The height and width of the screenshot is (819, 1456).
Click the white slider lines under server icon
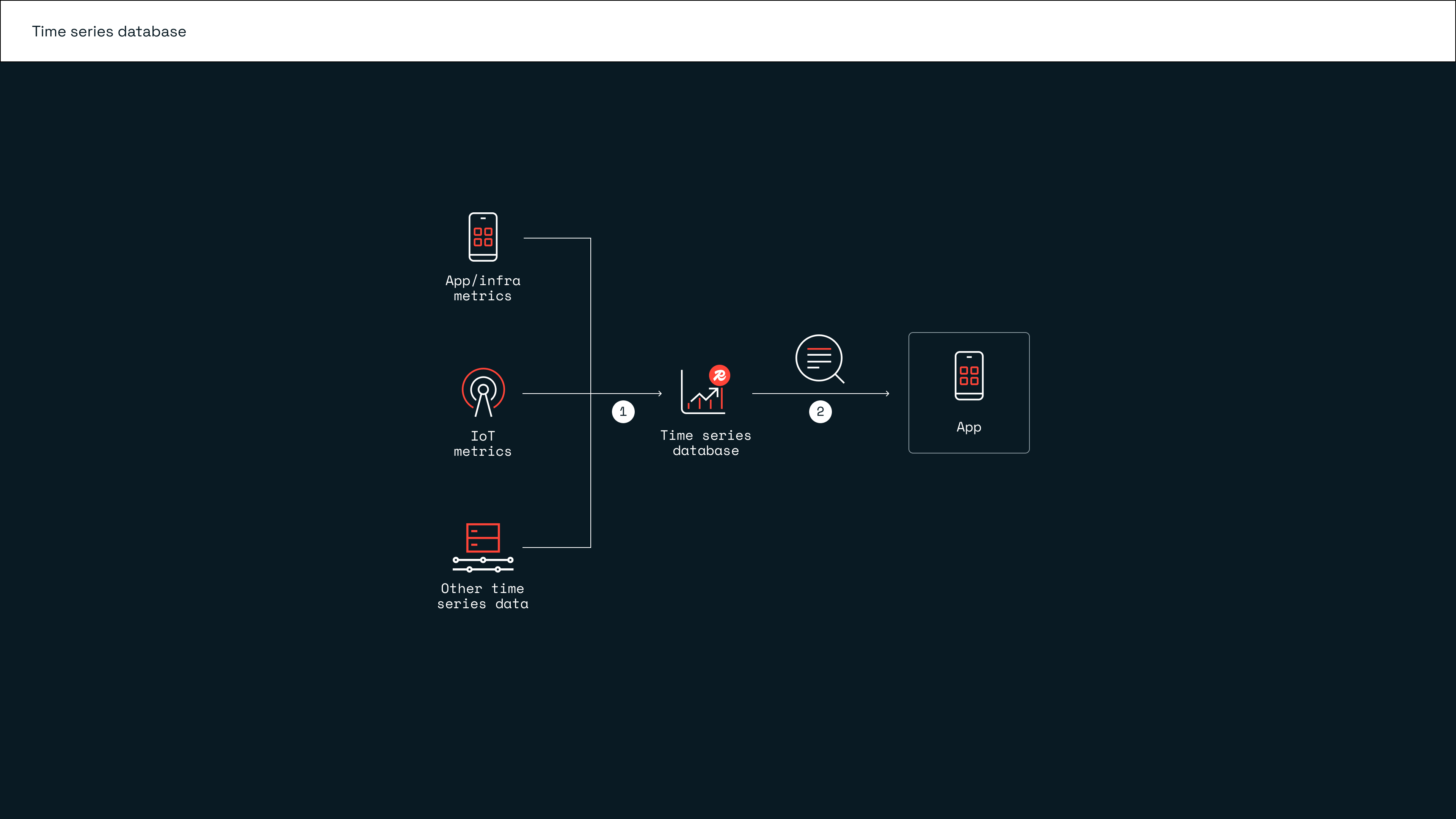(x=483, y=564)
